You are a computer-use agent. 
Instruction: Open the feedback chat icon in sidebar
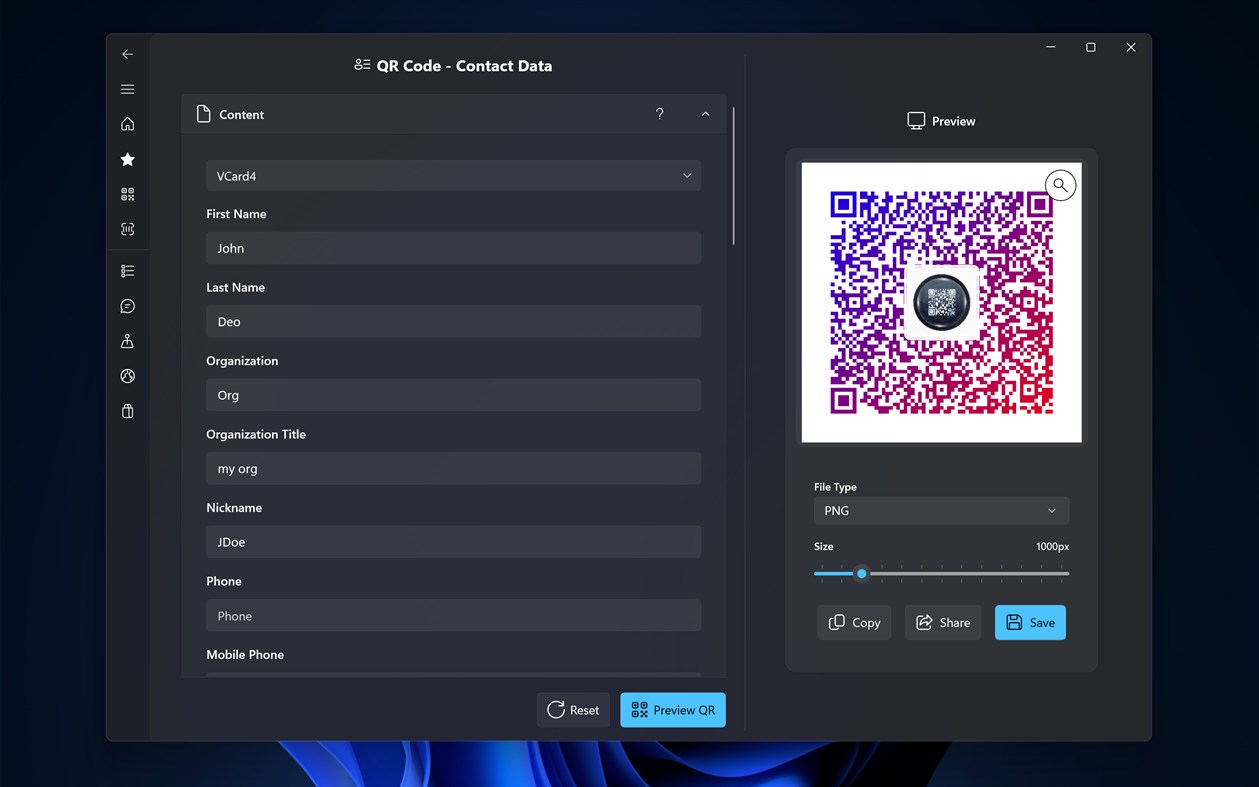127,306
